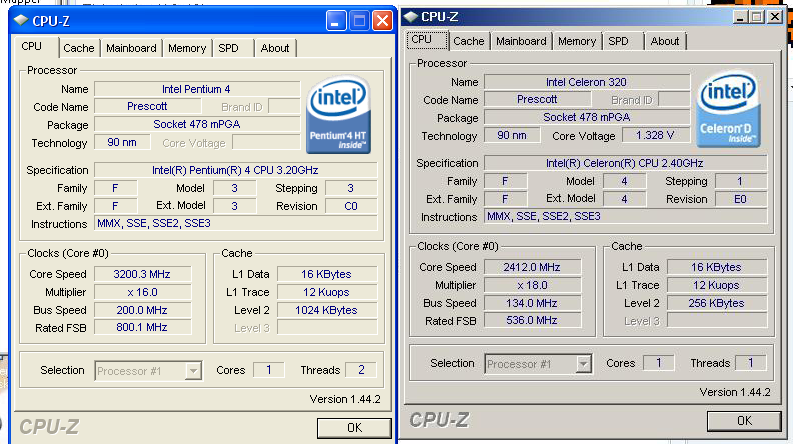
Task: Close the left CPU-Z window
Action: [x=382, y=21]
